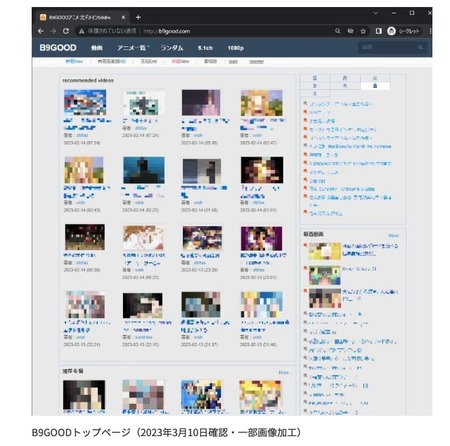Open the side panel icon

click(x=379, y=31)
